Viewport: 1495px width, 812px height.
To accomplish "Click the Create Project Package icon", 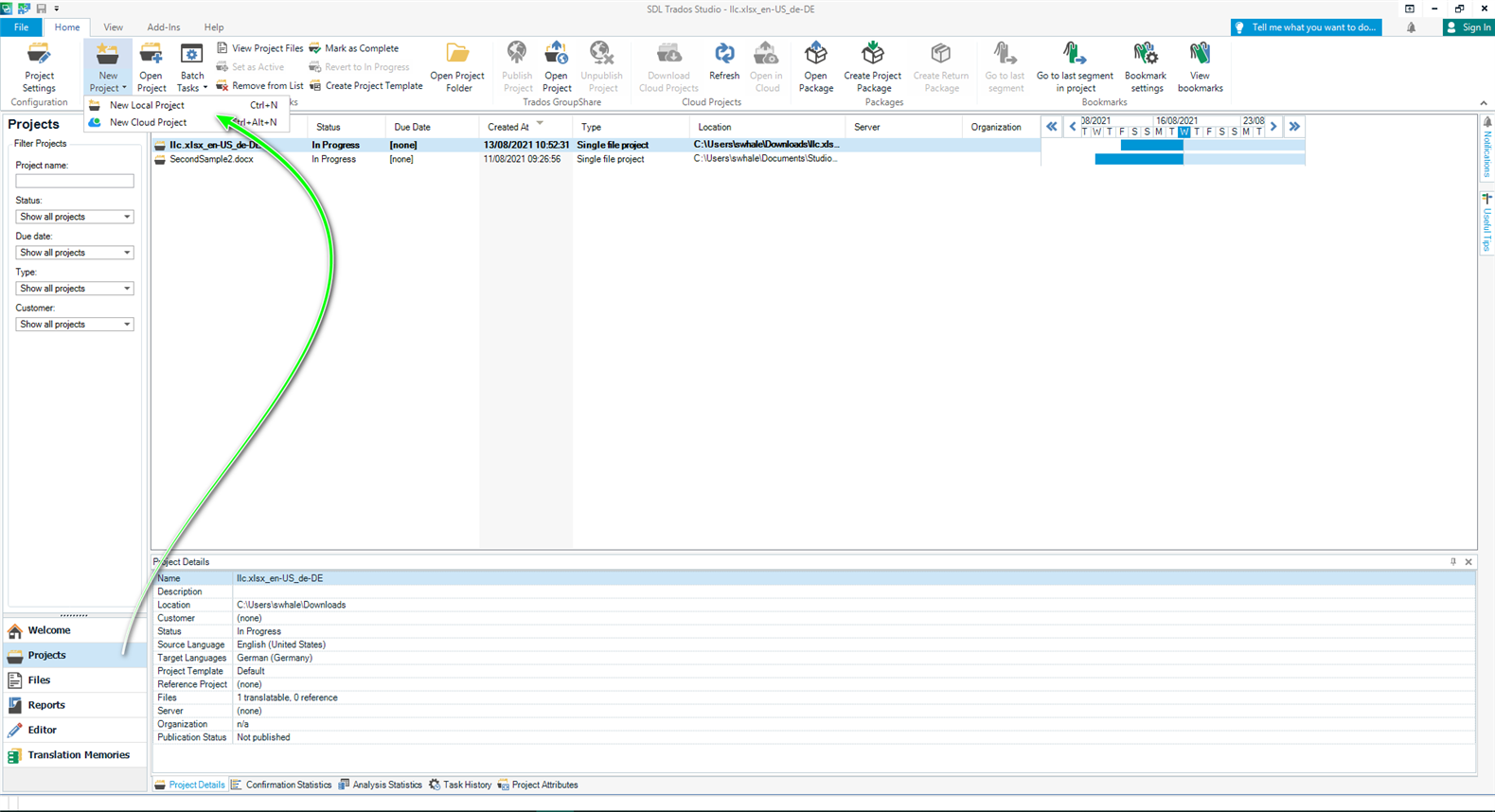I will coord(872,66).
